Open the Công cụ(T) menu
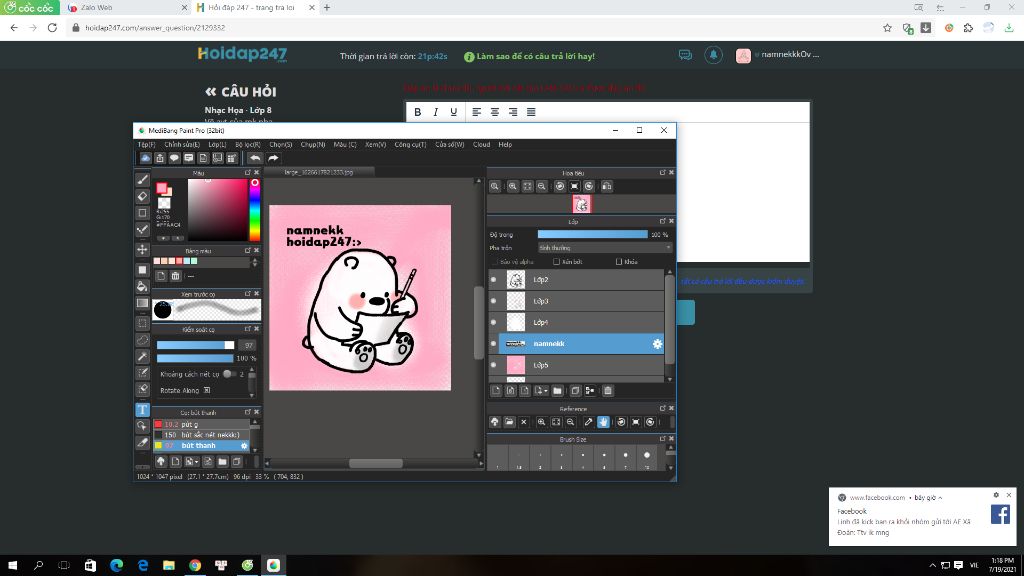 (x=410, y=144)
